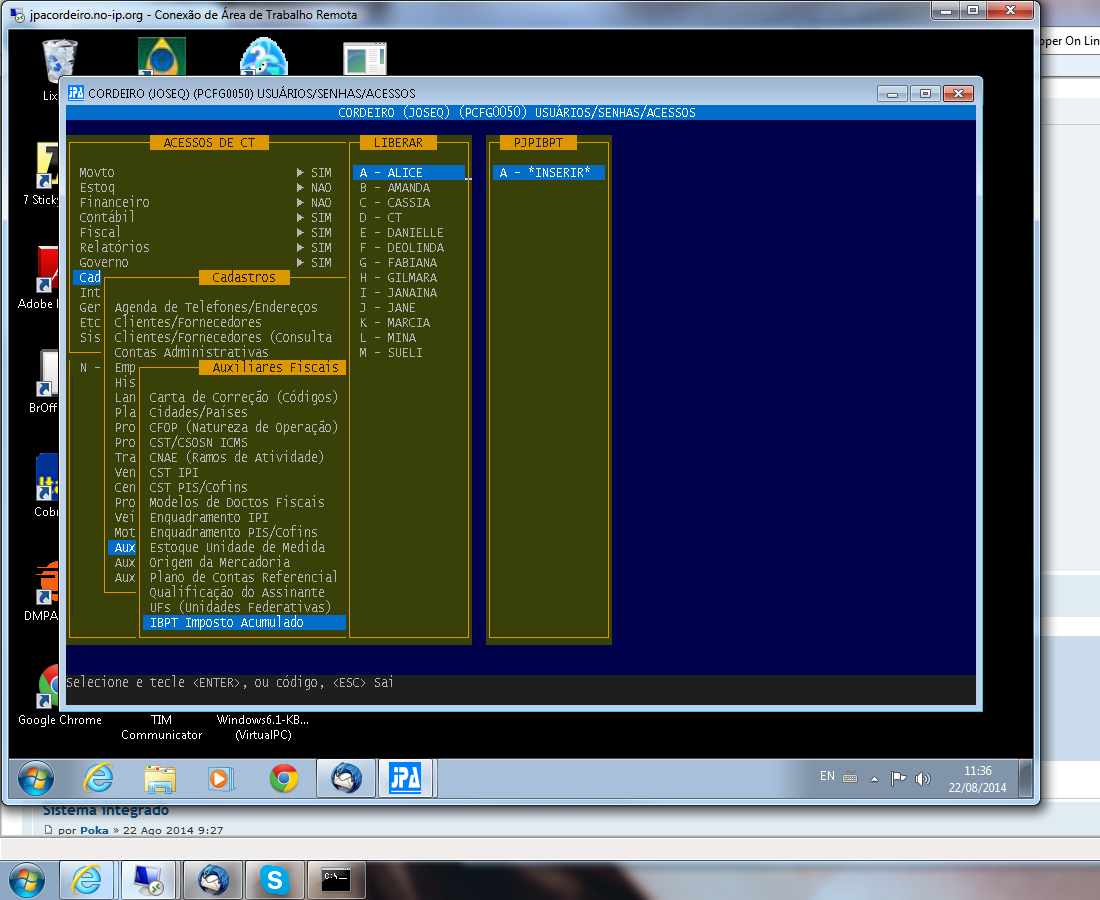Open the Google Chrome desktop shortcut
This screenshot has height=900, width=1100.
point(59,690)
